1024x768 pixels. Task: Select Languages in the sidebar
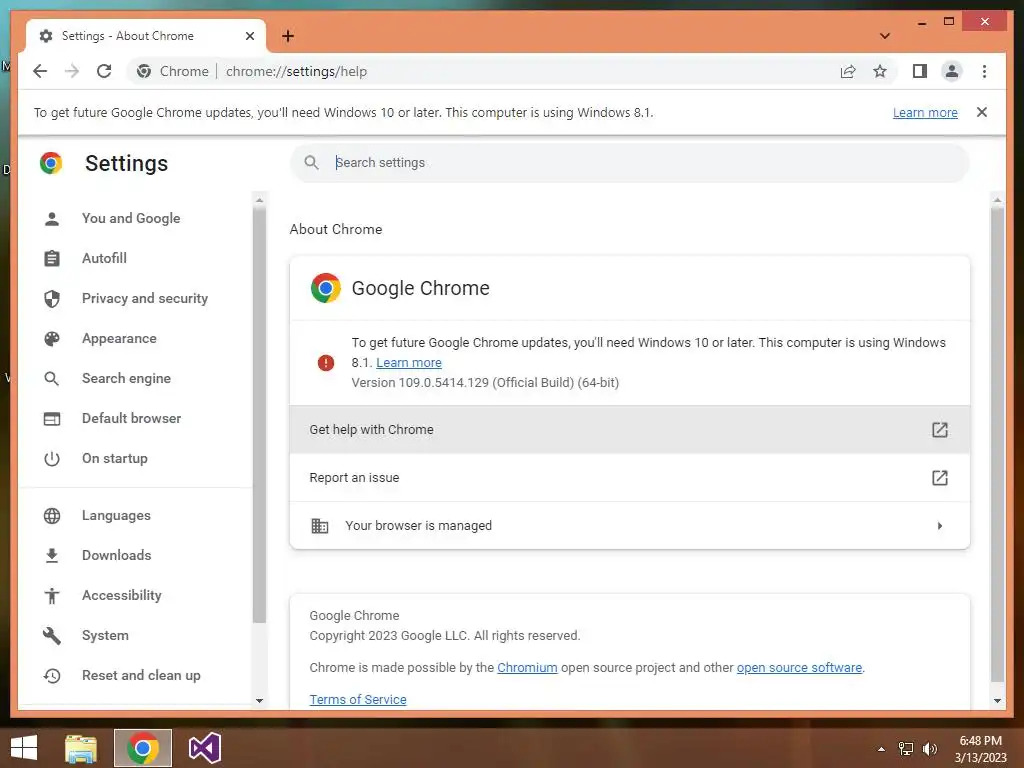(116, 515)
